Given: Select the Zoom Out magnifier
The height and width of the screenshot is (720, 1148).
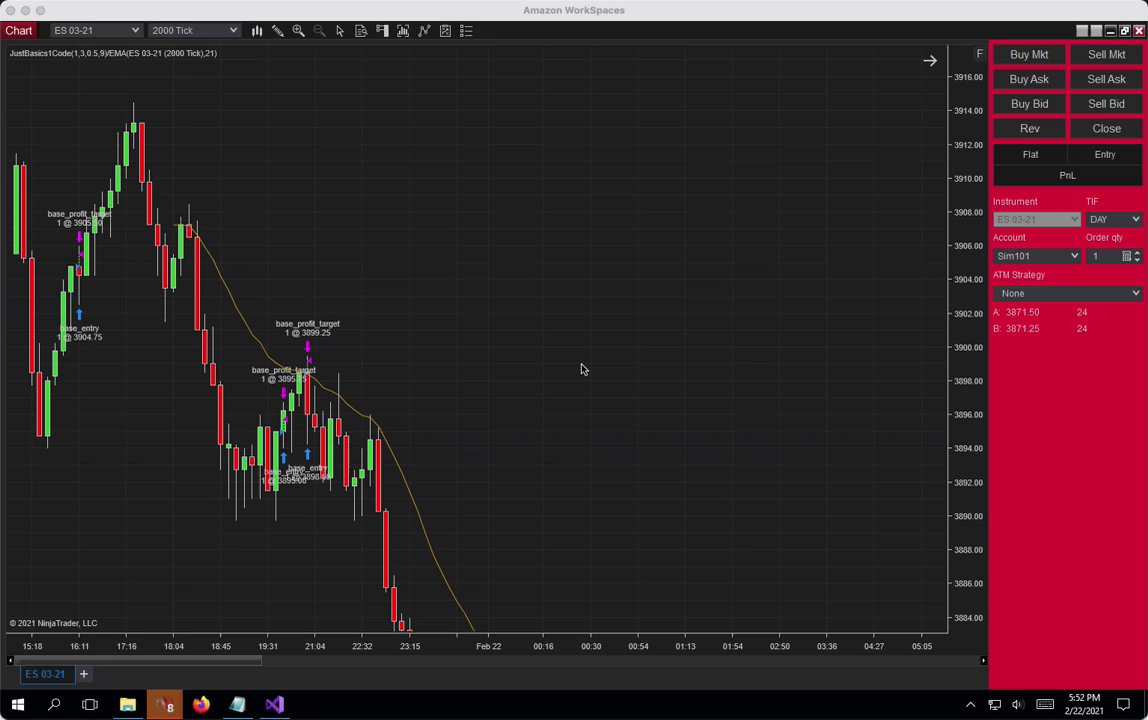Looking at the screenshot, I should 319,31.
